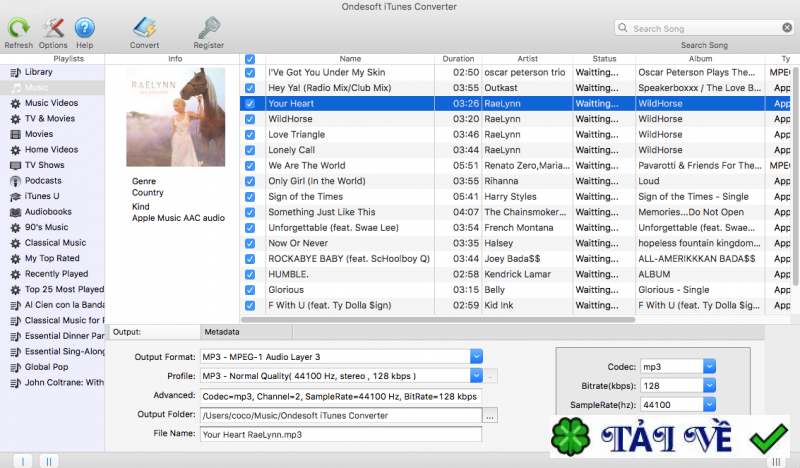The height and width of the screenshot is (468, 800).
Task: Open Help question mark icon
Action: [85, 28]
